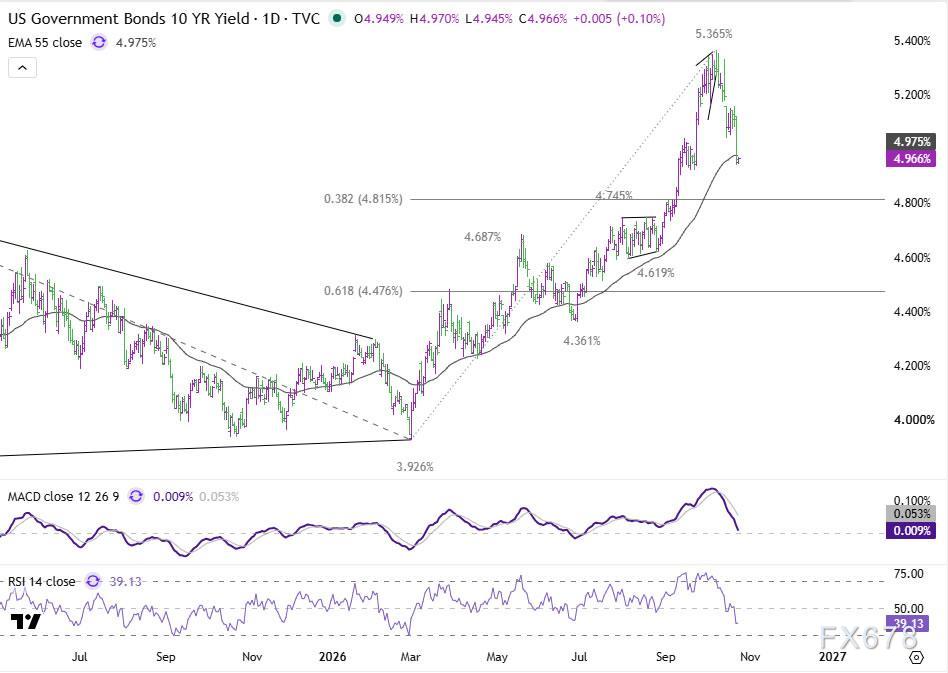This screenshot has height=673, width=948.
Task: Click the 39.13 RSI value label
Action: point(907,623)
